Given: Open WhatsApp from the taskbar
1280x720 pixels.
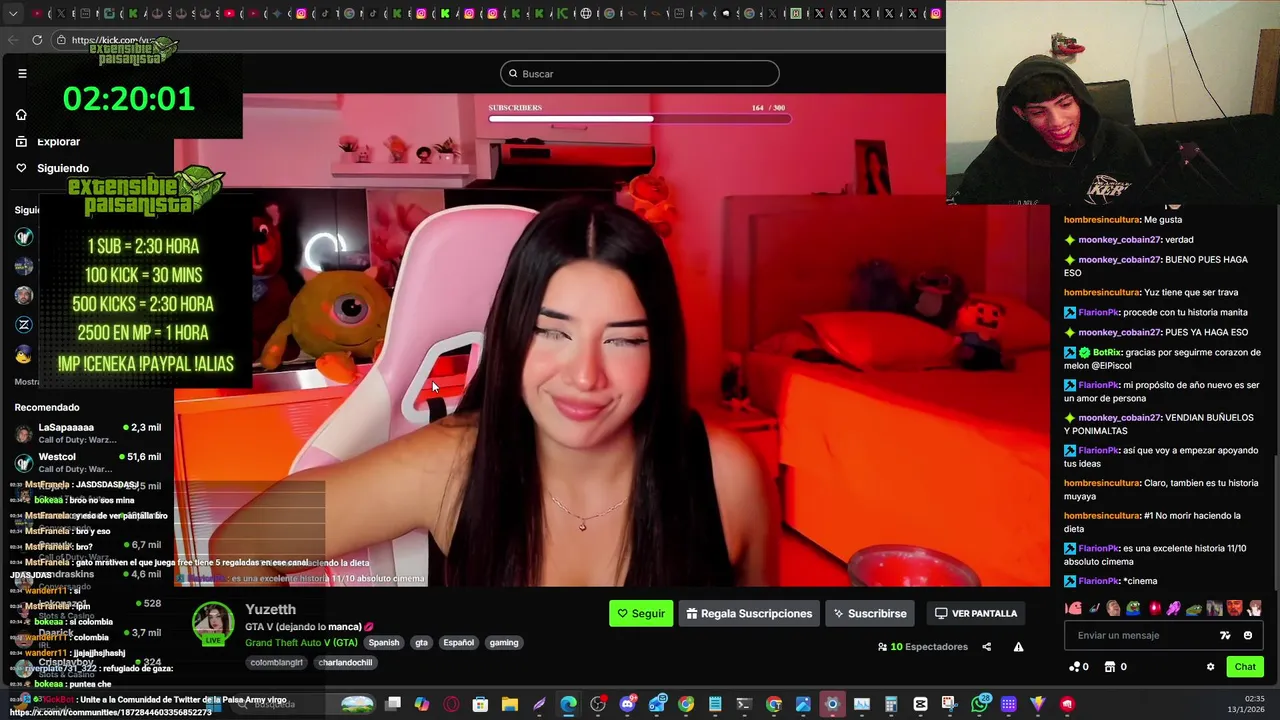Looking at the screenshot, I should (980, 704).
